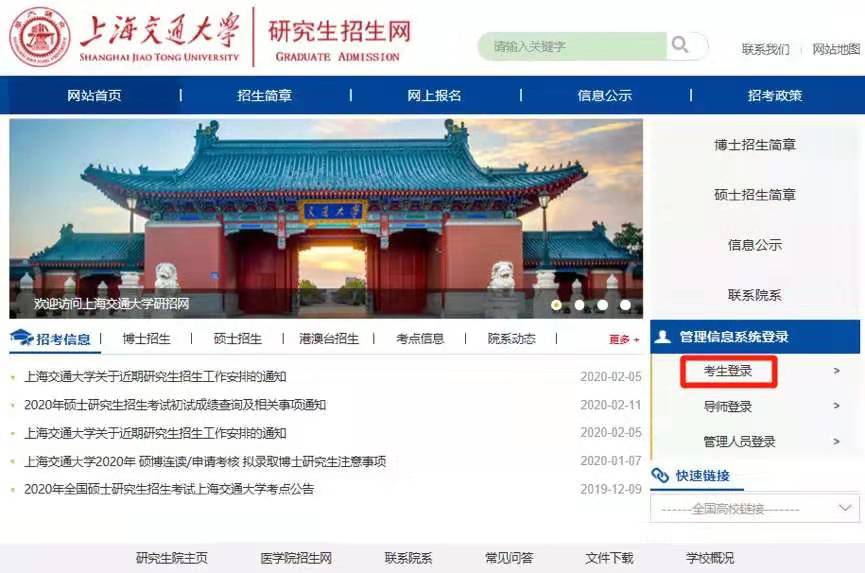The width and height of the screenshot is (865, 573).
Task: Click the 考生登录 login link
Action: point(728,372)
